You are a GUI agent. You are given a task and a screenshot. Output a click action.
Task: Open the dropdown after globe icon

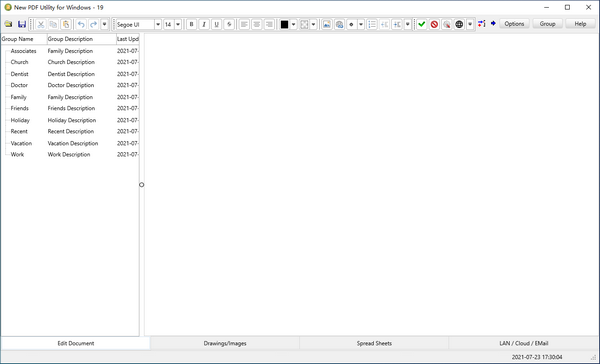point(470,24)
